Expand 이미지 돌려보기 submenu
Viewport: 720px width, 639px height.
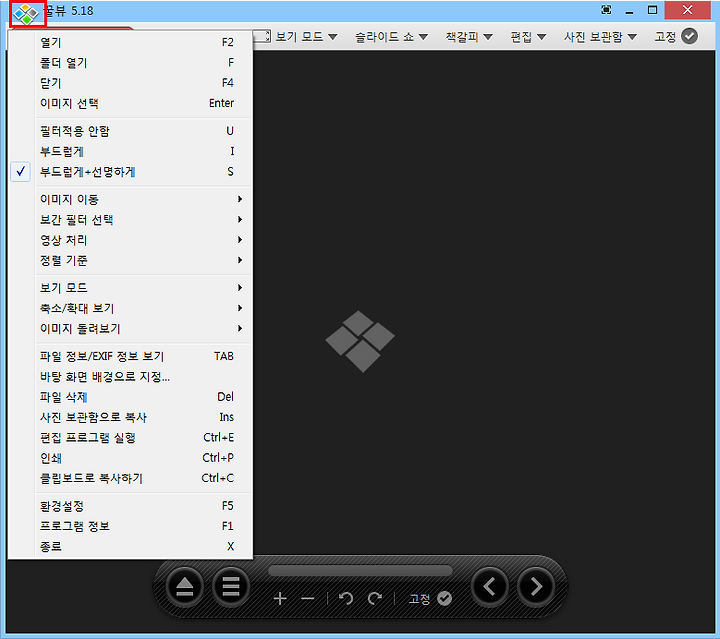(x=130, y=329)
